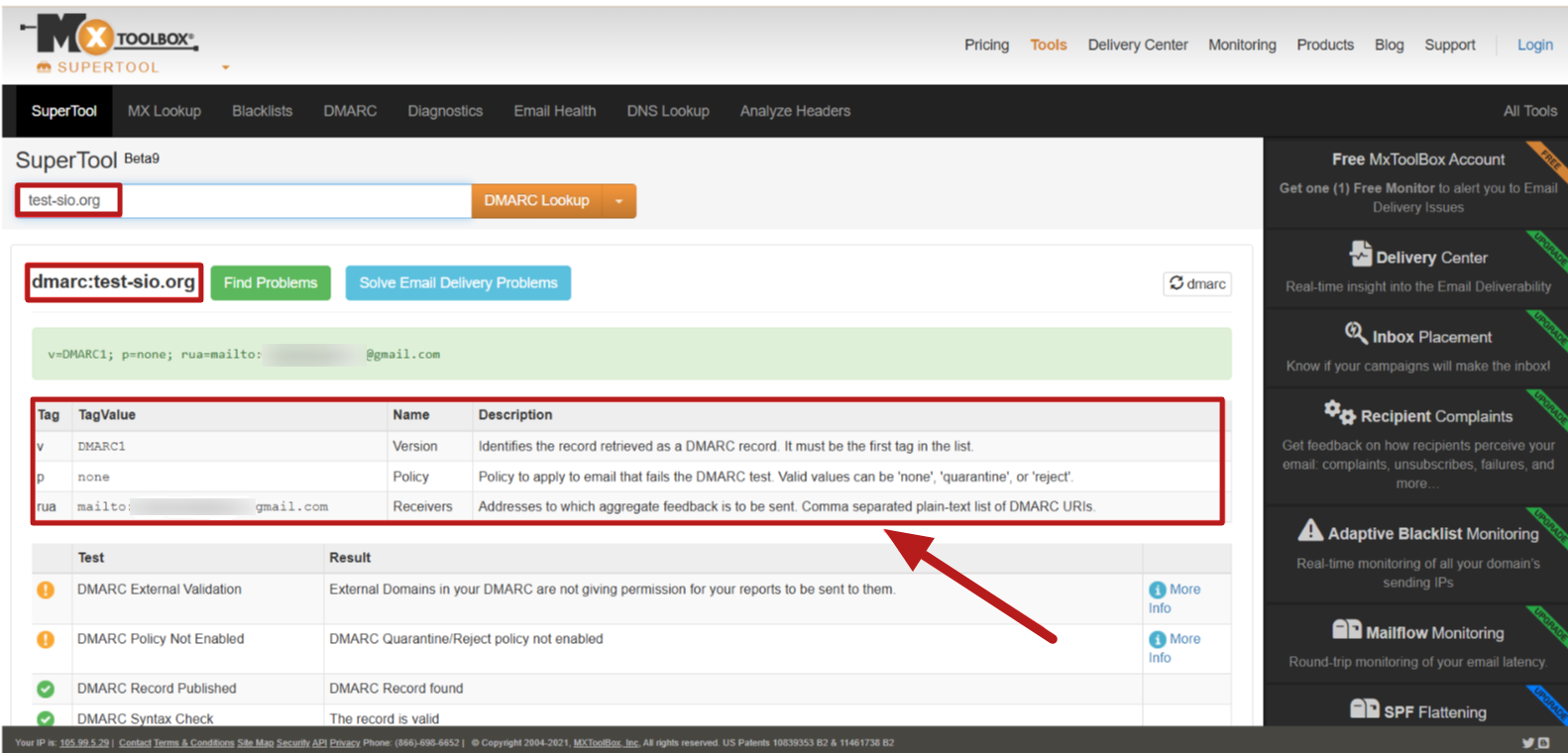
Task: Open Security footer link
Action: pyautogui.click(x=293, y=742)
